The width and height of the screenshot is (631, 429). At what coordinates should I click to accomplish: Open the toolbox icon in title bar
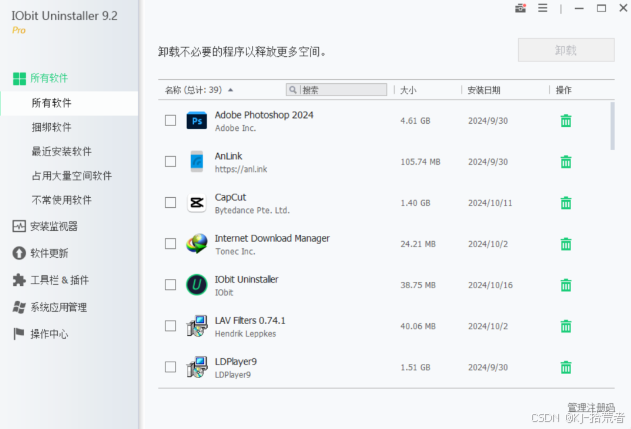(x=520, y=8)
